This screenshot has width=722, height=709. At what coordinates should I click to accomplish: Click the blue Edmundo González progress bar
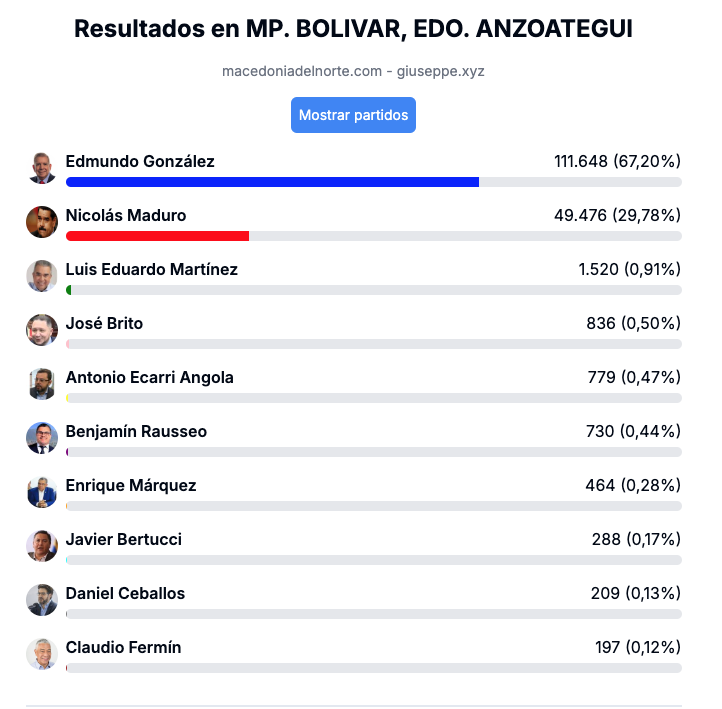click(273, 182)
